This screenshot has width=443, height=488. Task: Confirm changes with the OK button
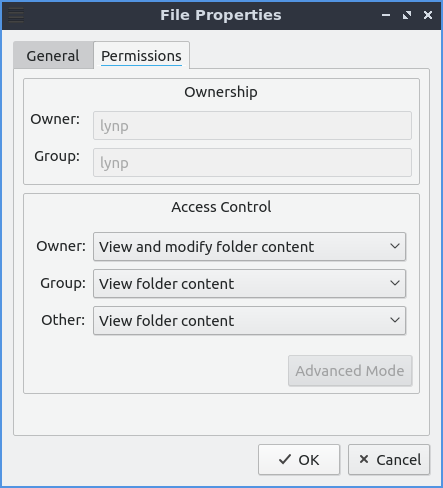tap(299, 460)
